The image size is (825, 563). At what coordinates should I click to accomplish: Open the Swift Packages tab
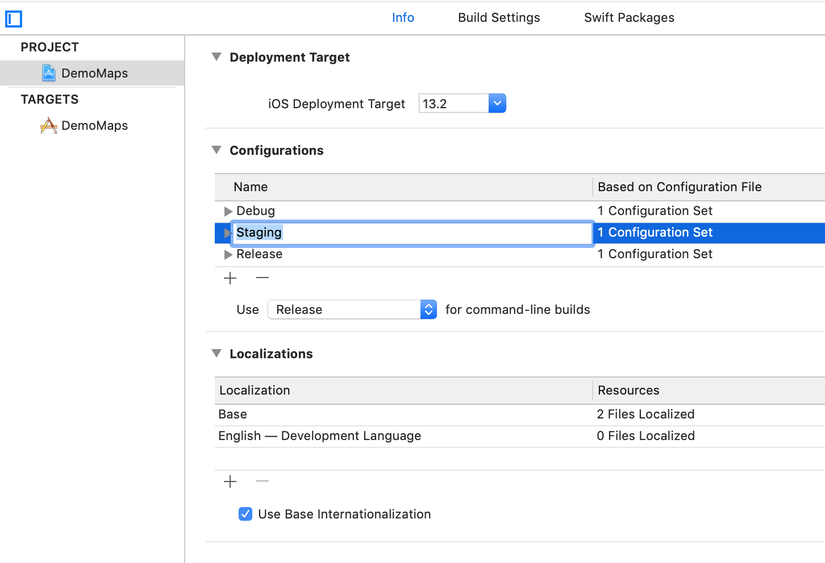628,18
